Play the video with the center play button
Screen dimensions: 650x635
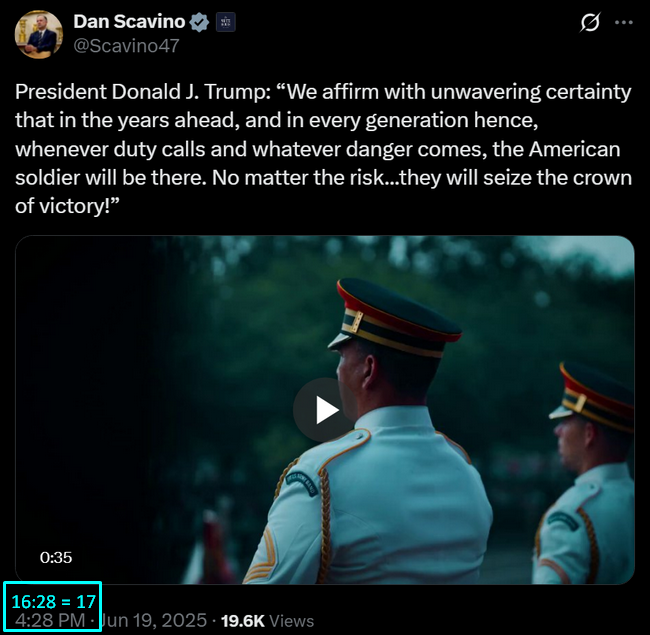pos(325,410)
